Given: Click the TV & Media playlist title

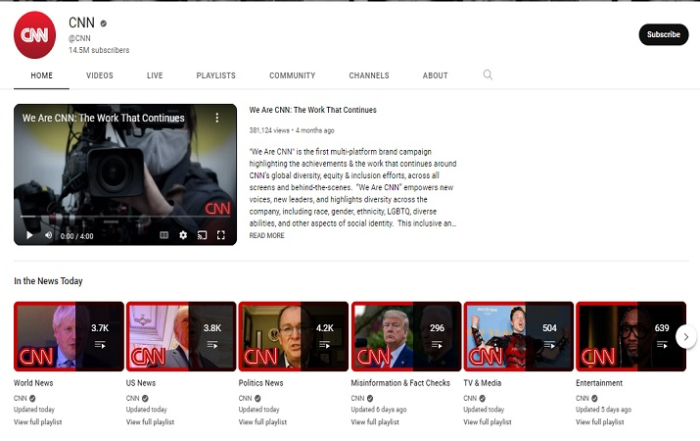Looking at the screenshot, I should click(x=482, y=383).
